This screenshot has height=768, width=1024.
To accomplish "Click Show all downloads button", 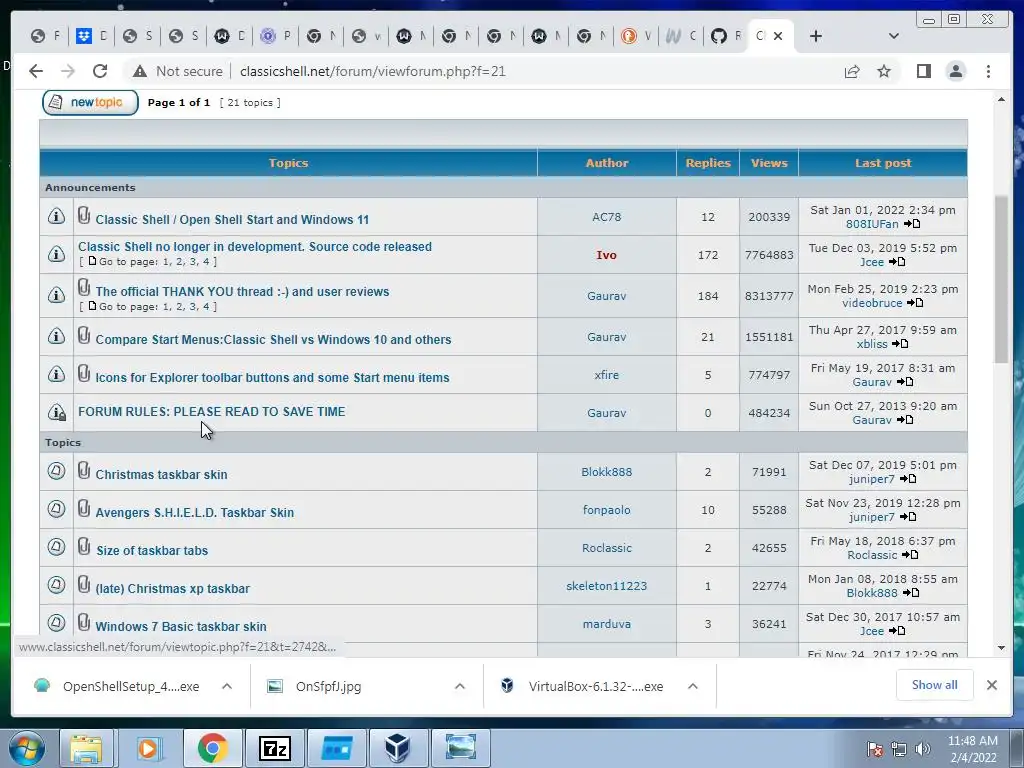I will 935,685.
